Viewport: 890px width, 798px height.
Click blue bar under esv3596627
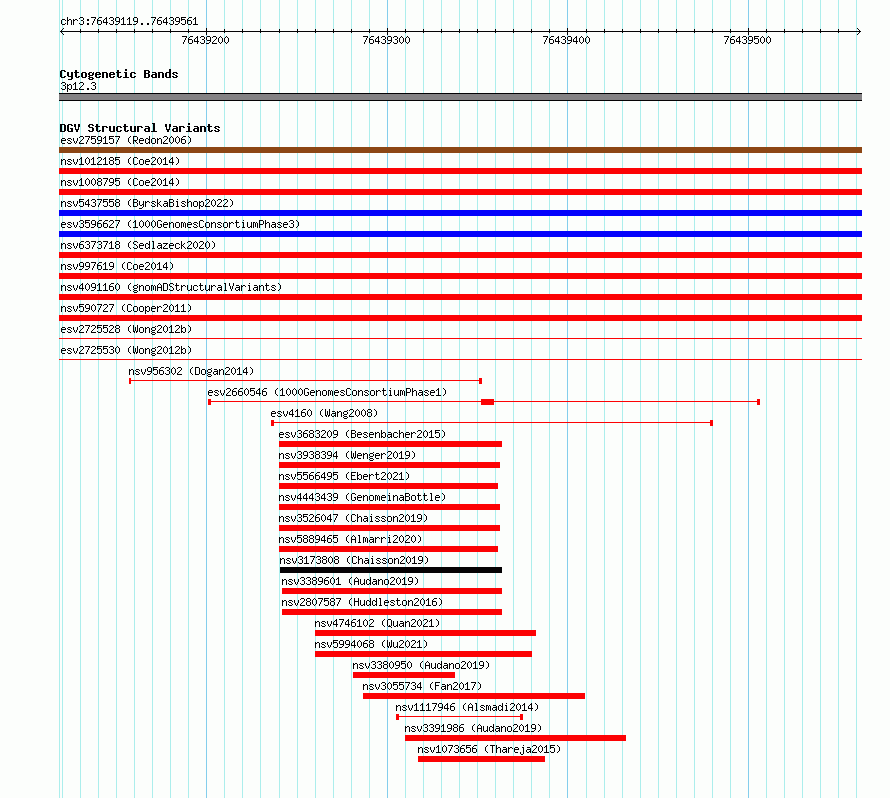tap(460, 234)
